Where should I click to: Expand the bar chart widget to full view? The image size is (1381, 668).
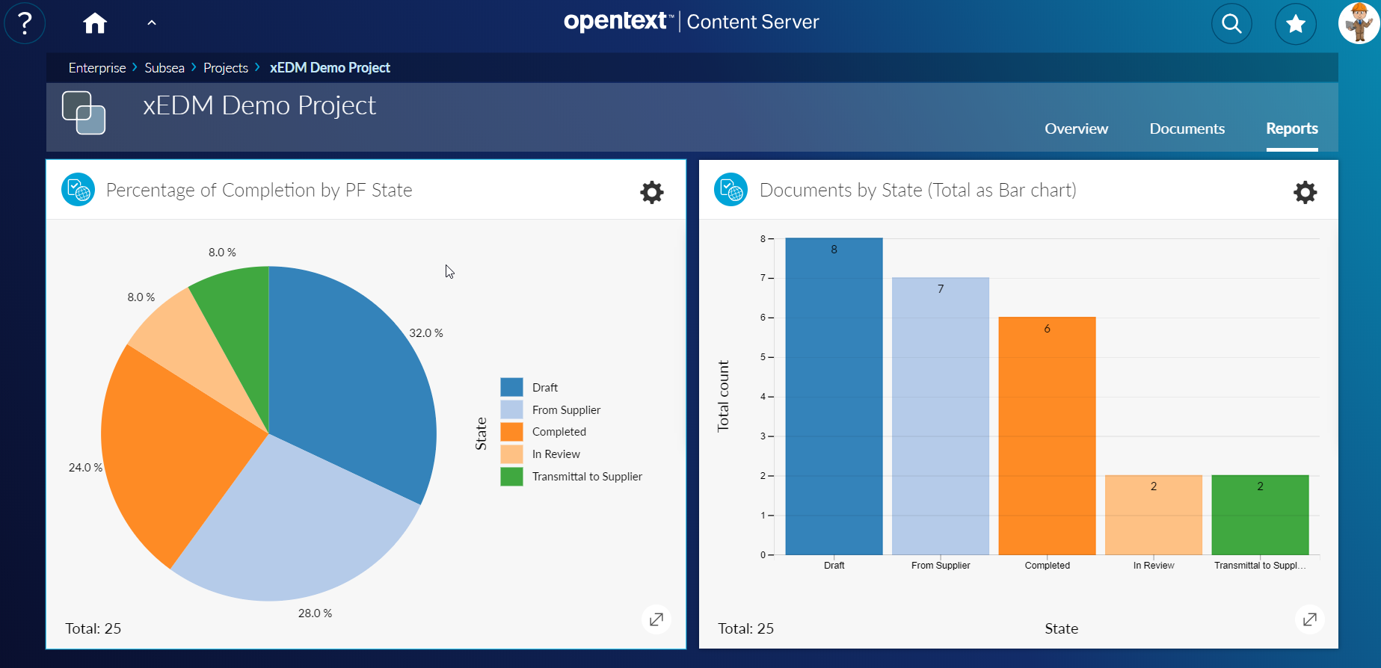tap(1309, 620)
